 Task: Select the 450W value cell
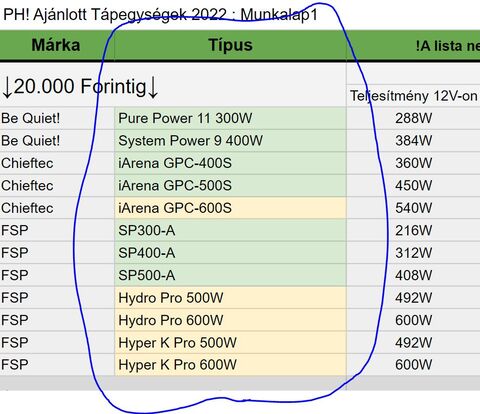tap(414, 186)
